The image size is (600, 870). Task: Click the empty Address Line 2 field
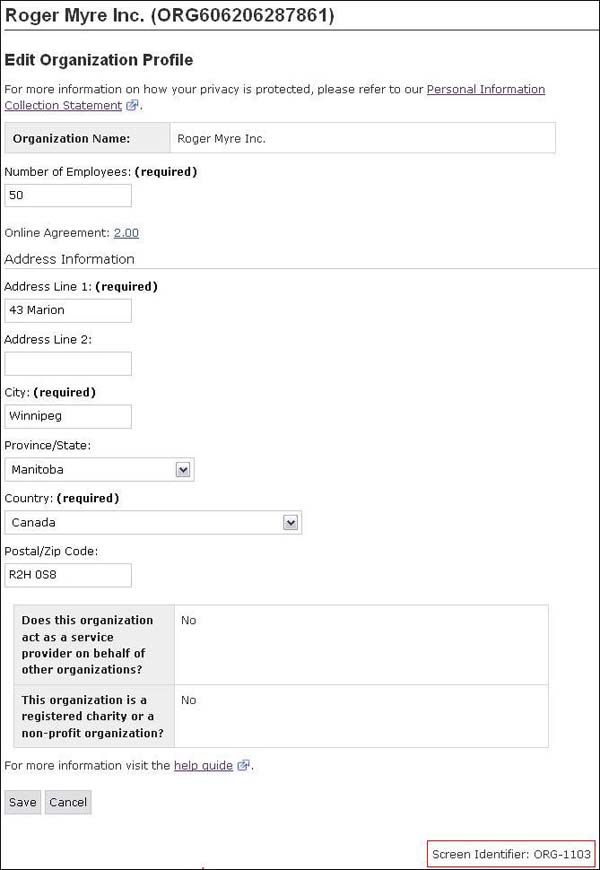pyautogui.click(x=68, y=363)
